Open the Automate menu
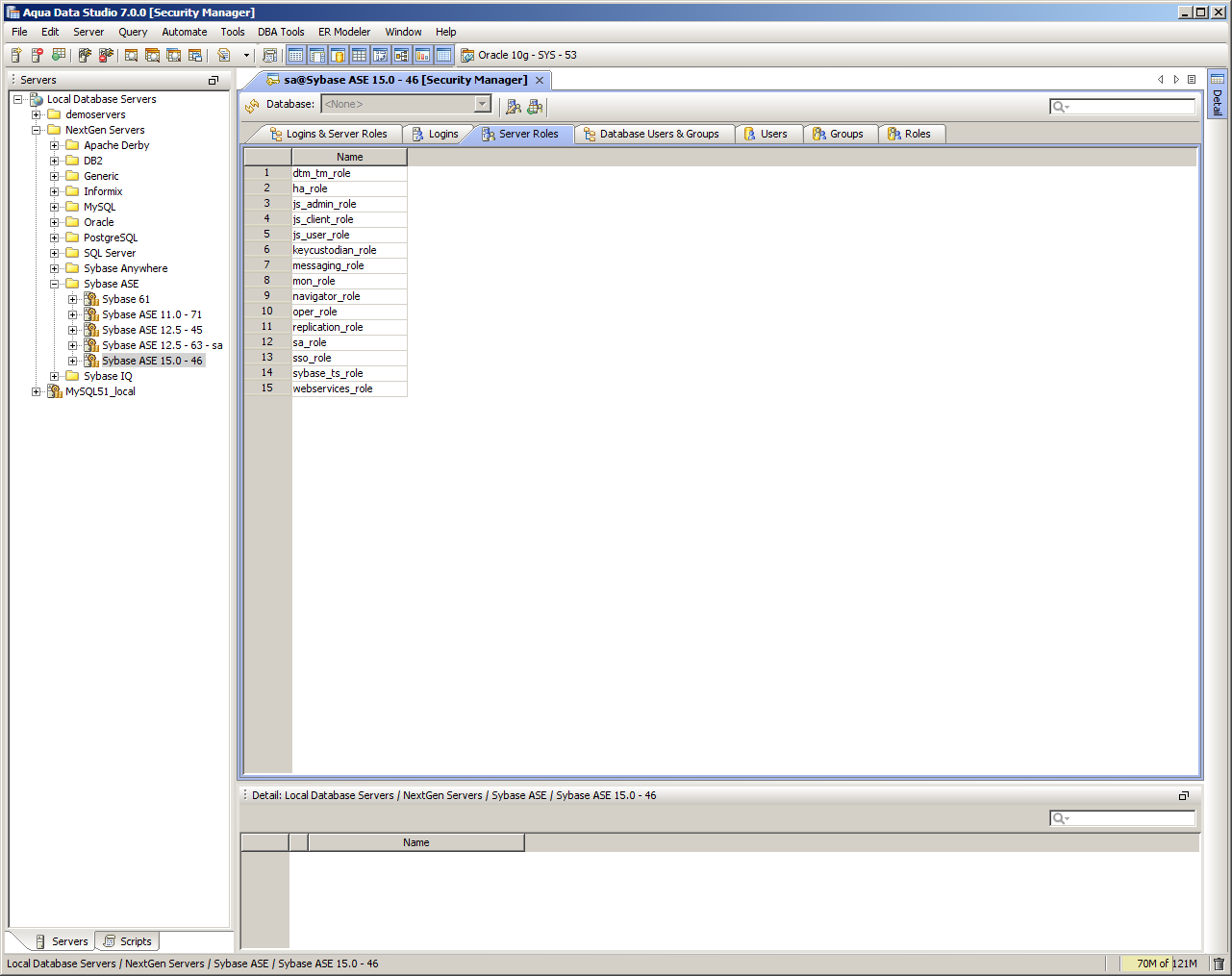The height and width of the screenshot is (976, 1232). 185,32
